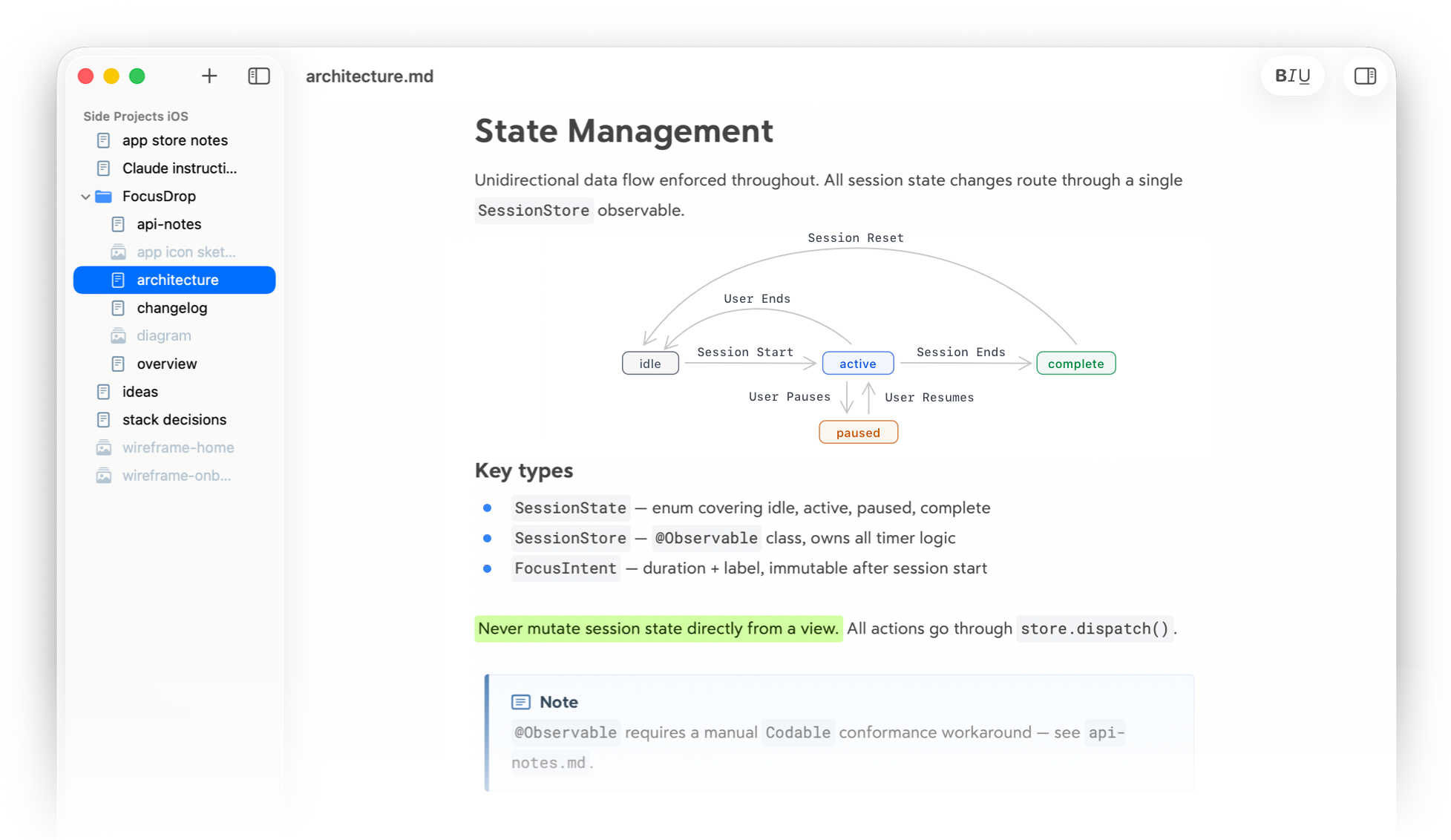
Task: Click the document icon beside app store notes
Action: [x=104, y=140]
